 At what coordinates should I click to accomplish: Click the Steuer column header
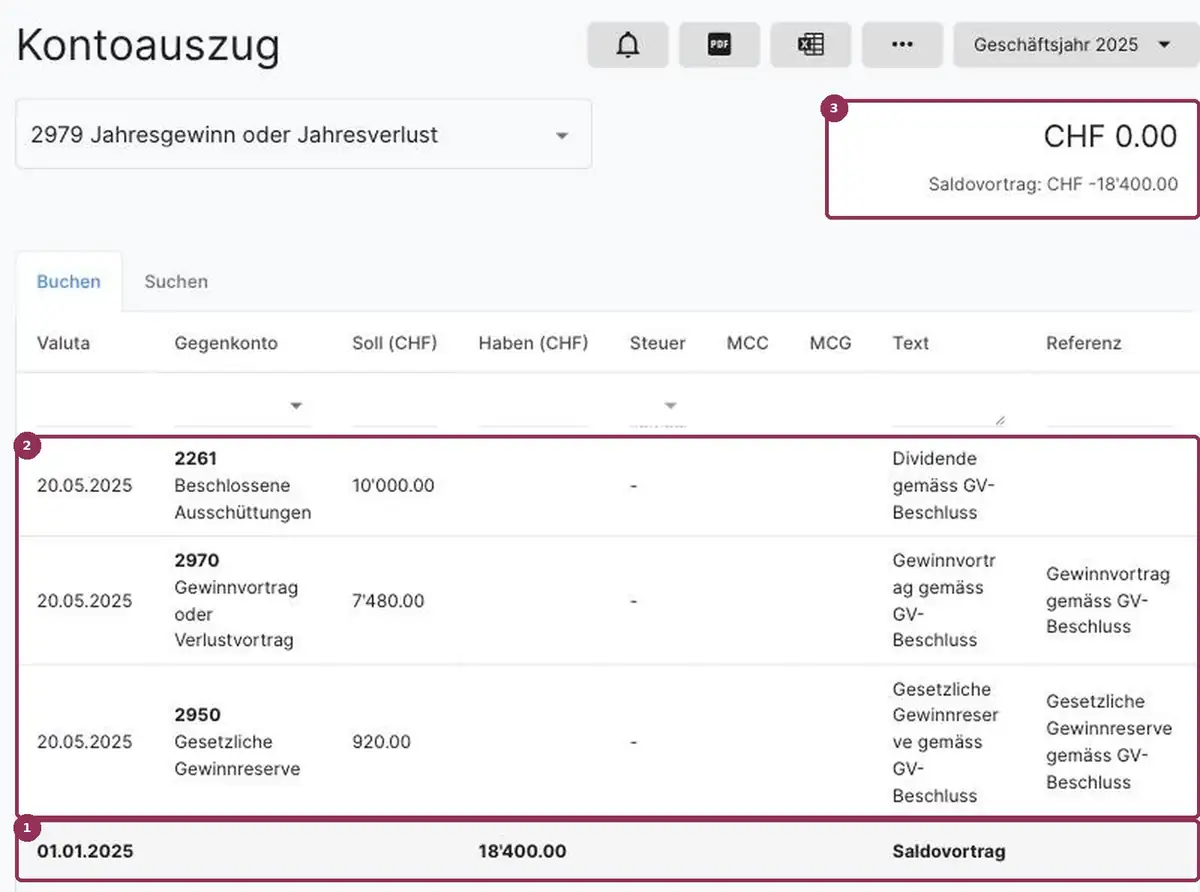click(658, 343)
